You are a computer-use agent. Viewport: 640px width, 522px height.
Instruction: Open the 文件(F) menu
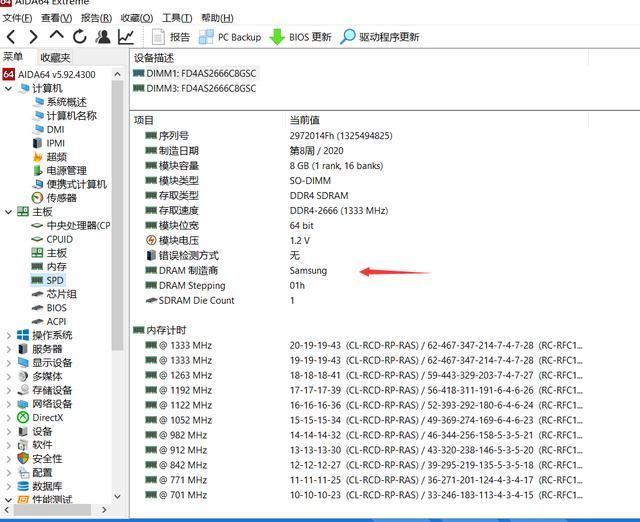coord(17,18)
